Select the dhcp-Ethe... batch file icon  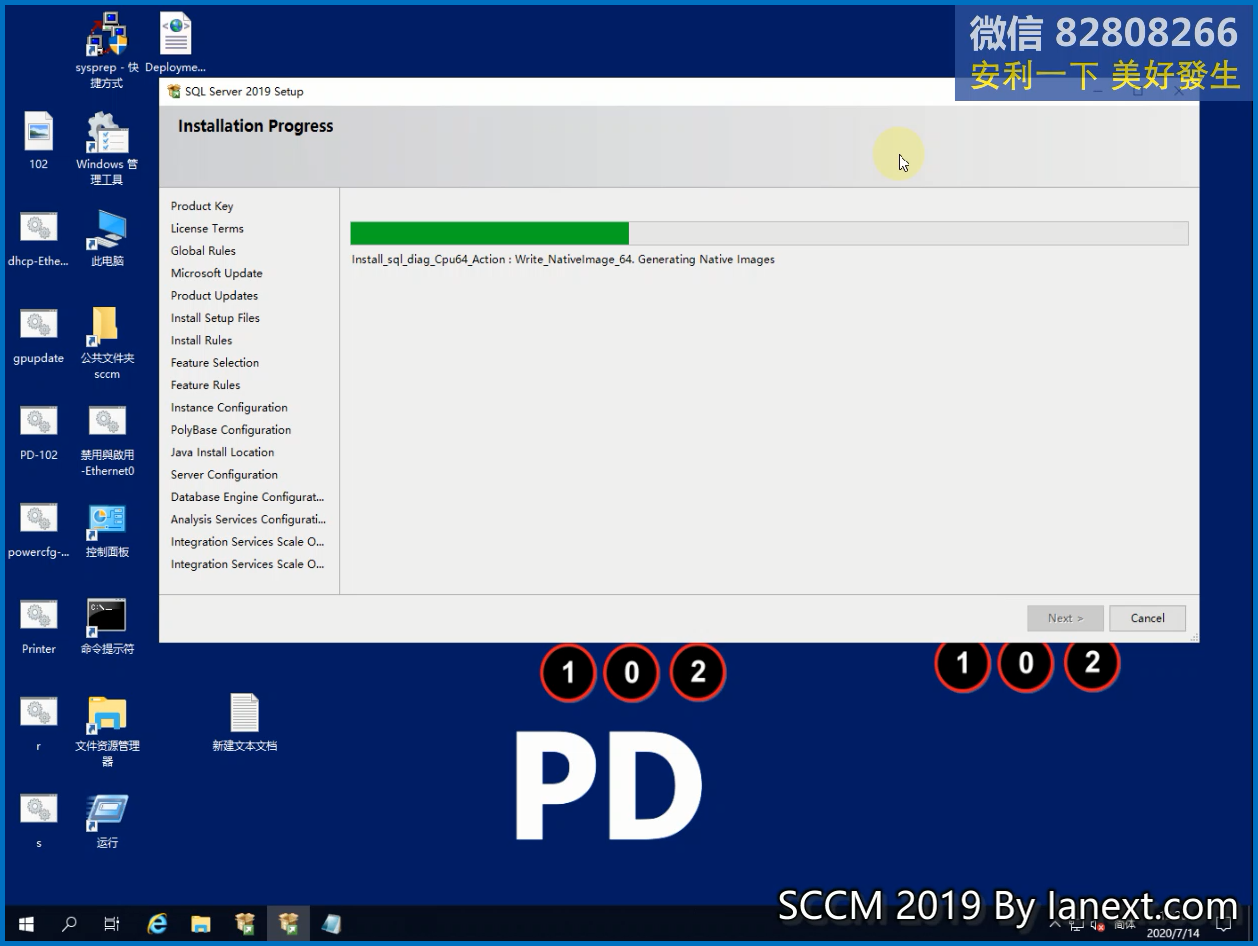39,228
